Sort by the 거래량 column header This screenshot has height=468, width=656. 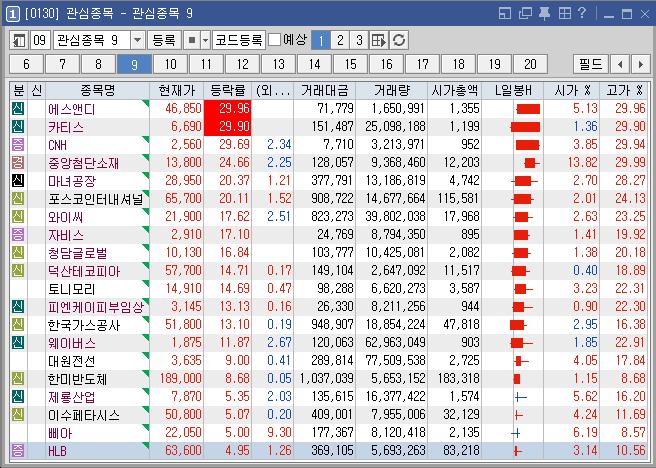pyautogui.click(x=392, y=90)
